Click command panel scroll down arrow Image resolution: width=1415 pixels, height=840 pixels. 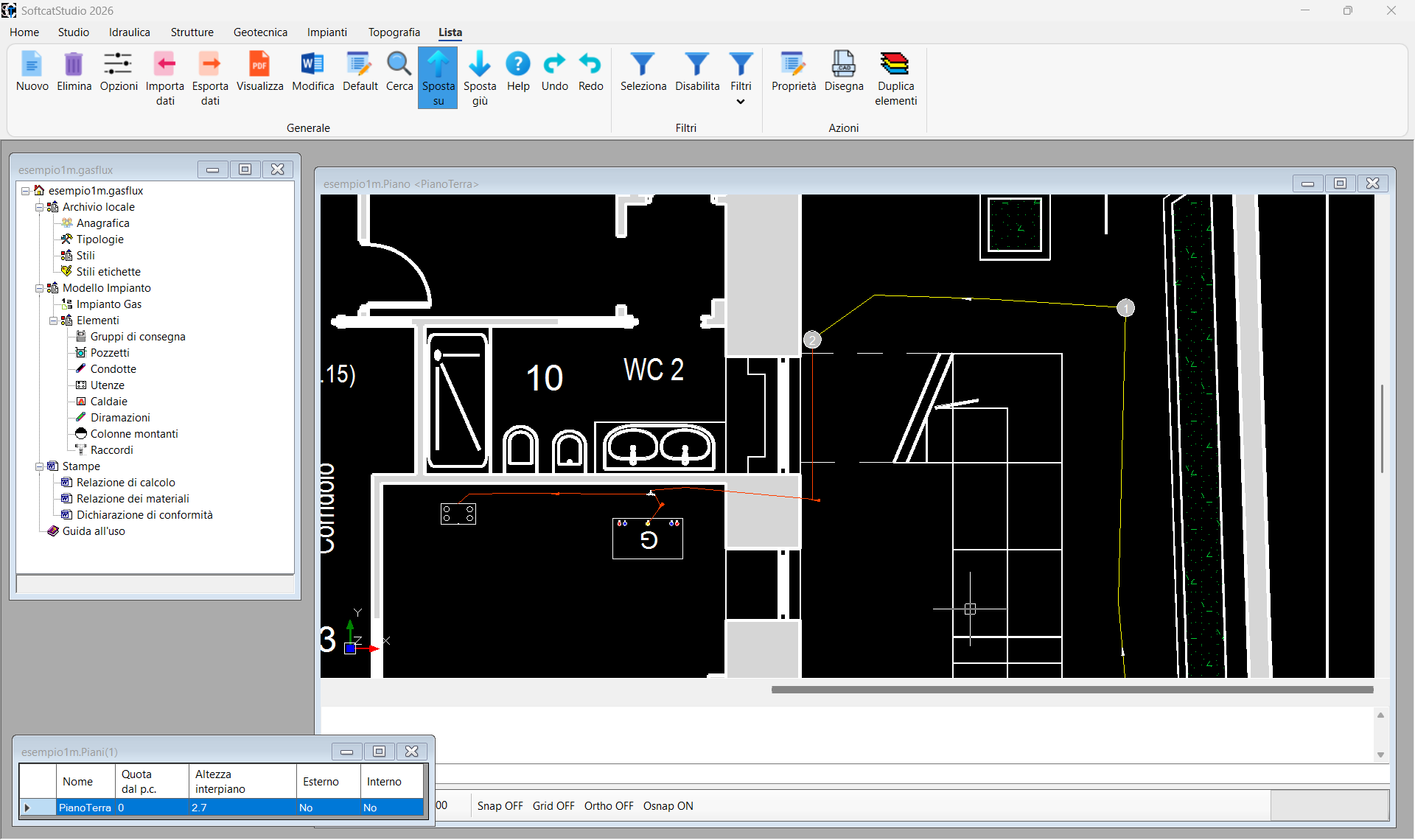[x=1380, y=755]
